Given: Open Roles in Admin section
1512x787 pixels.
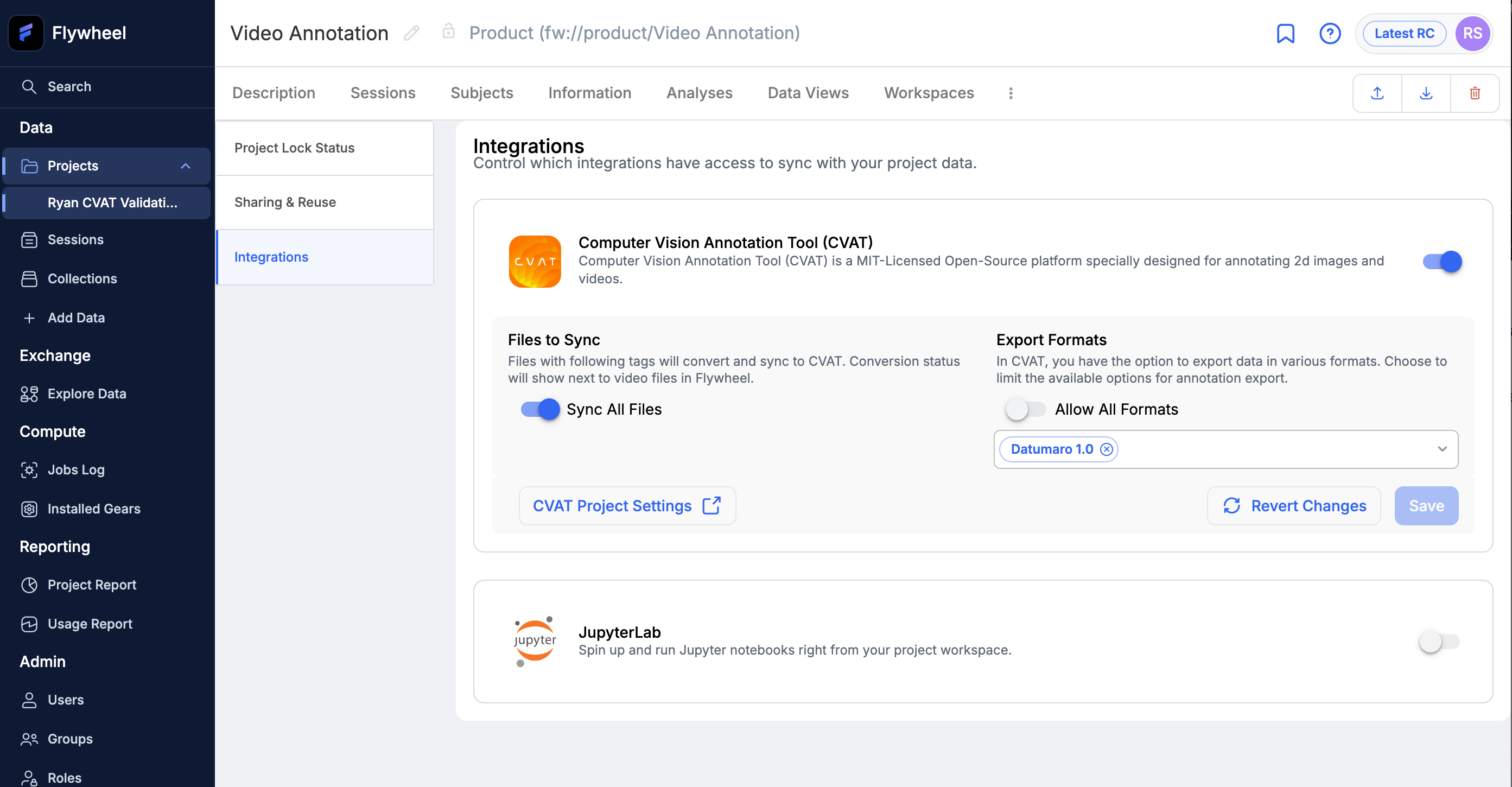Looking at the screenshot, I should pos(65,778).
